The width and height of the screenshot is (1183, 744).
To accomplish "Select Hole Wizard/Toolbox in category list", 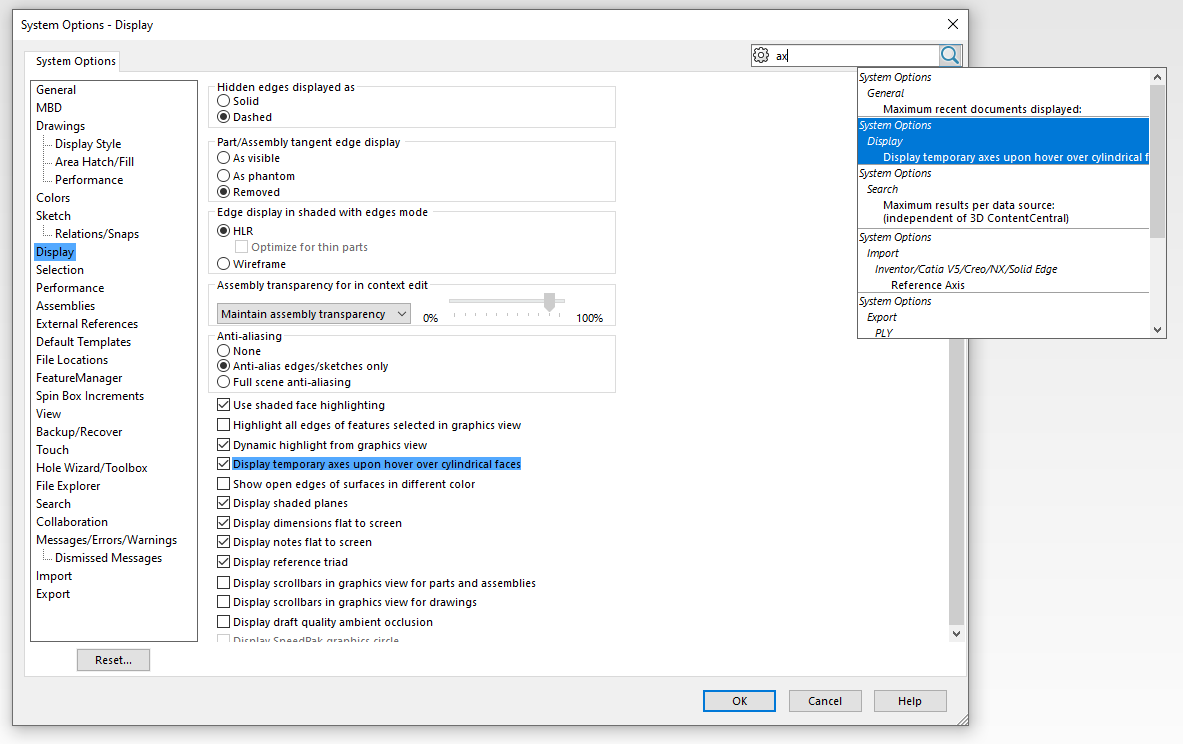I will pyautogui.click(x=91, y=468).
